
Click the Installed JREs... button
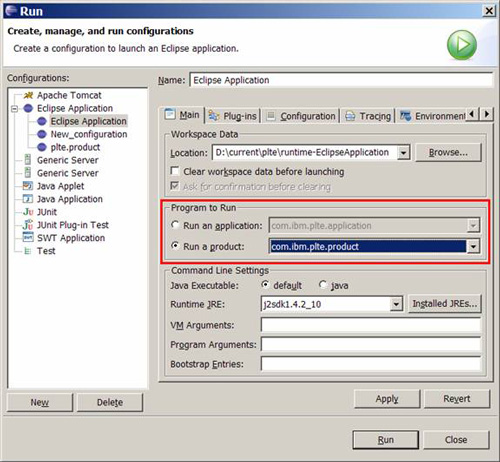[445, 304]
